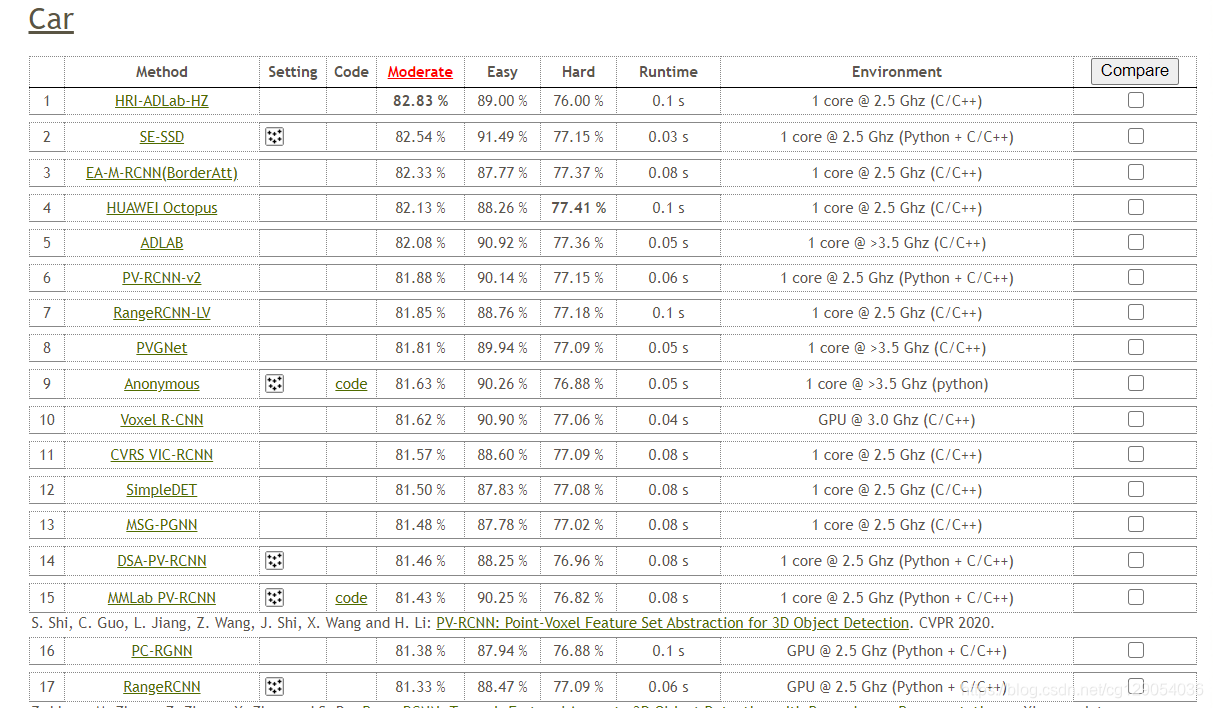Click the 91.49 % easy value
Viewport: 1213px width, 708px height.
502,137
